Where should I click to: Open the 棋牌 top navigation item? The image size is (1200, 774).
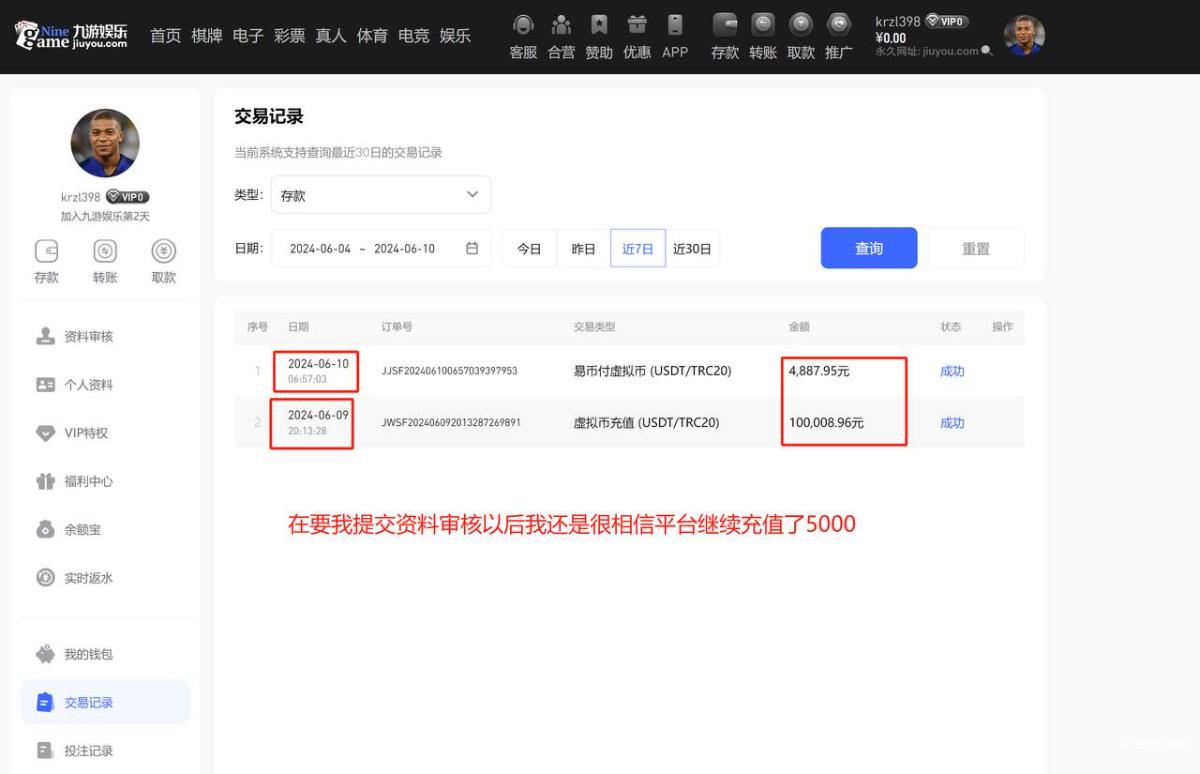(x=207, y=36)
